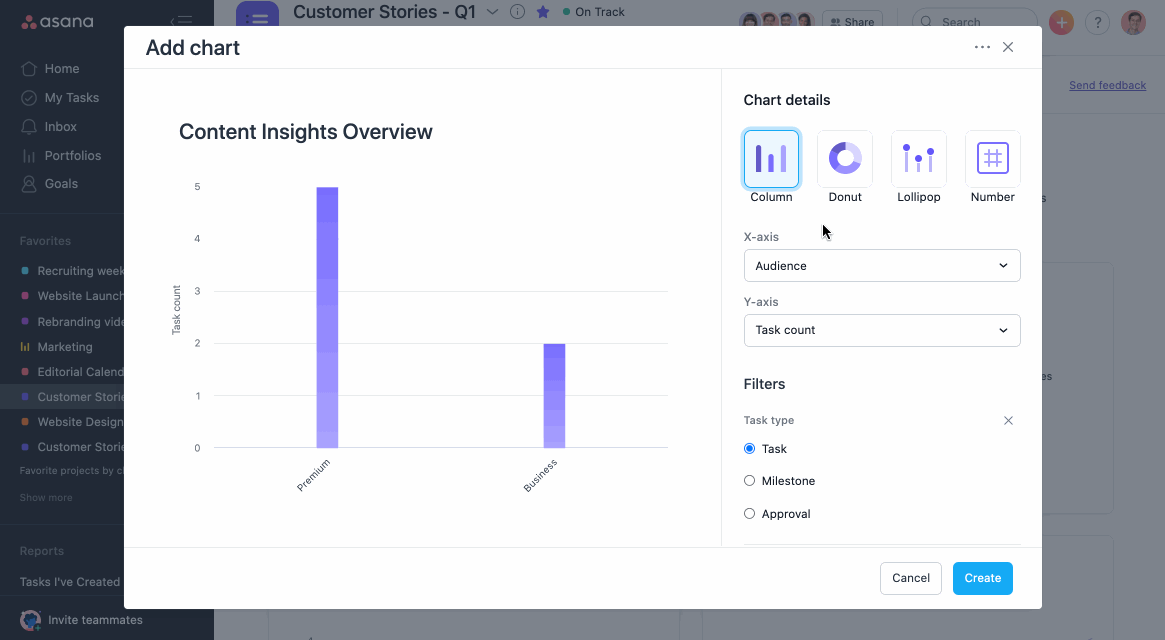The image size is (1165, 640).
Task: Remove the Task type filter
Action: click(1008, 421)
